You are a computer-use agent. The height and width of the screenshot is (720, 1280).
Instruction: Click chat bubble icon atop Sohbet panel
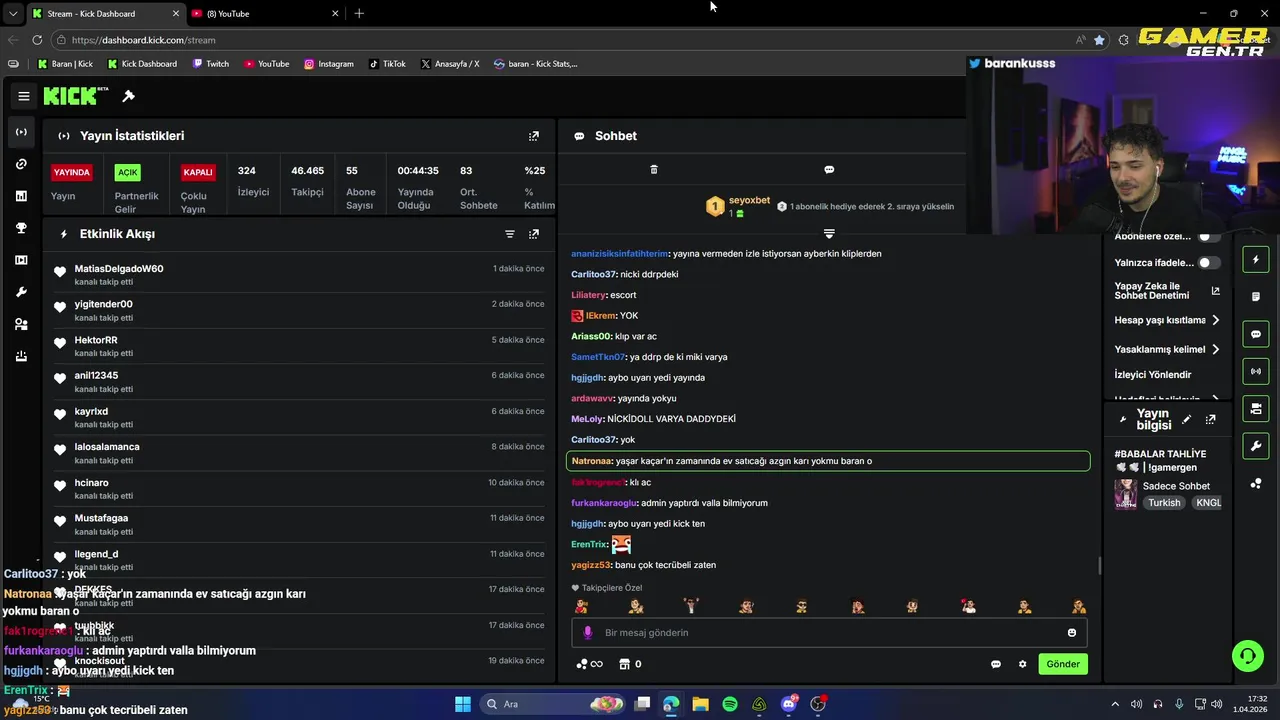(x=829, y=170)
